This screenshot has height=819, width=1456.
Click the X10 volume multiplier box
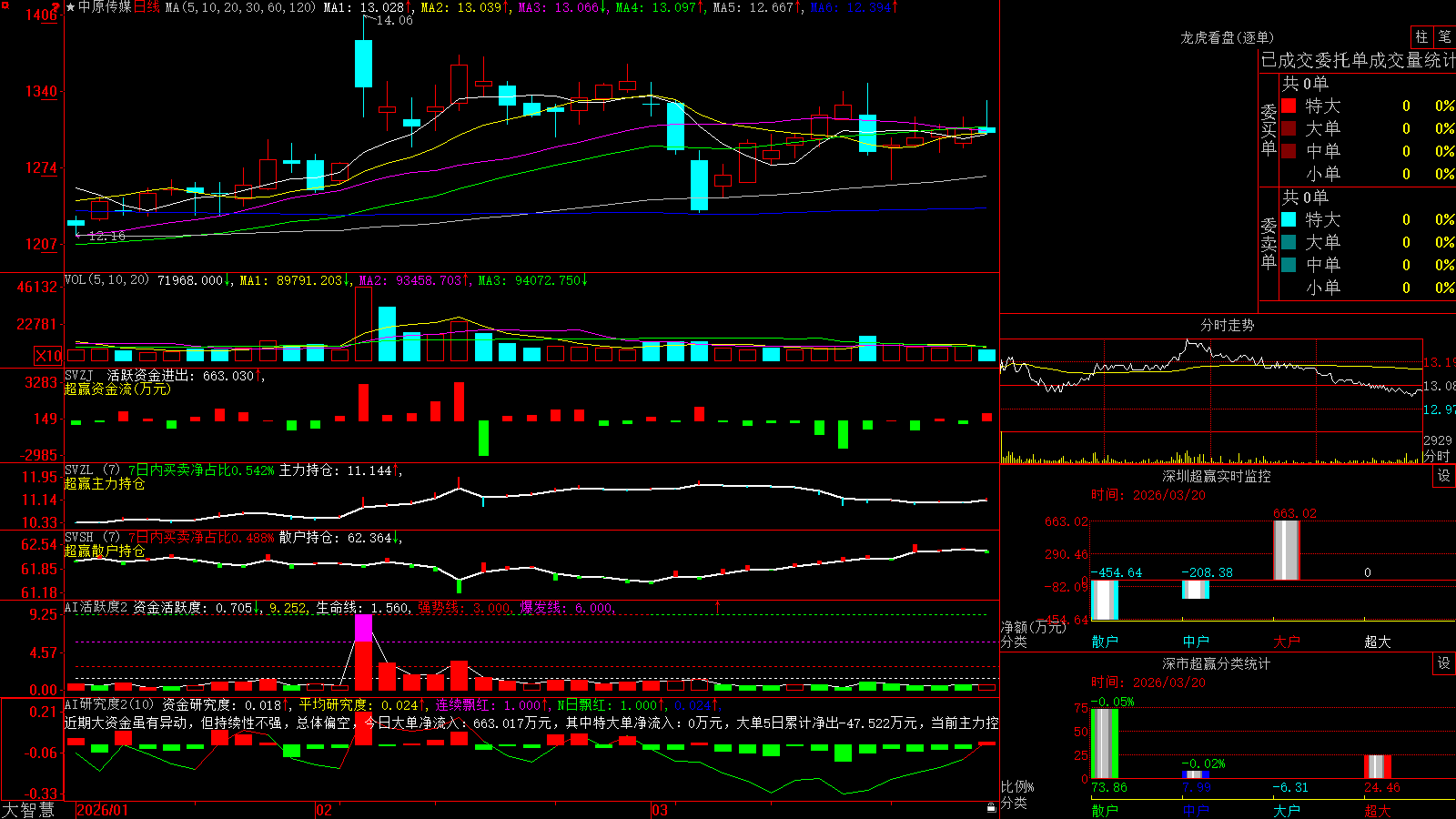[x=48, y=356]
